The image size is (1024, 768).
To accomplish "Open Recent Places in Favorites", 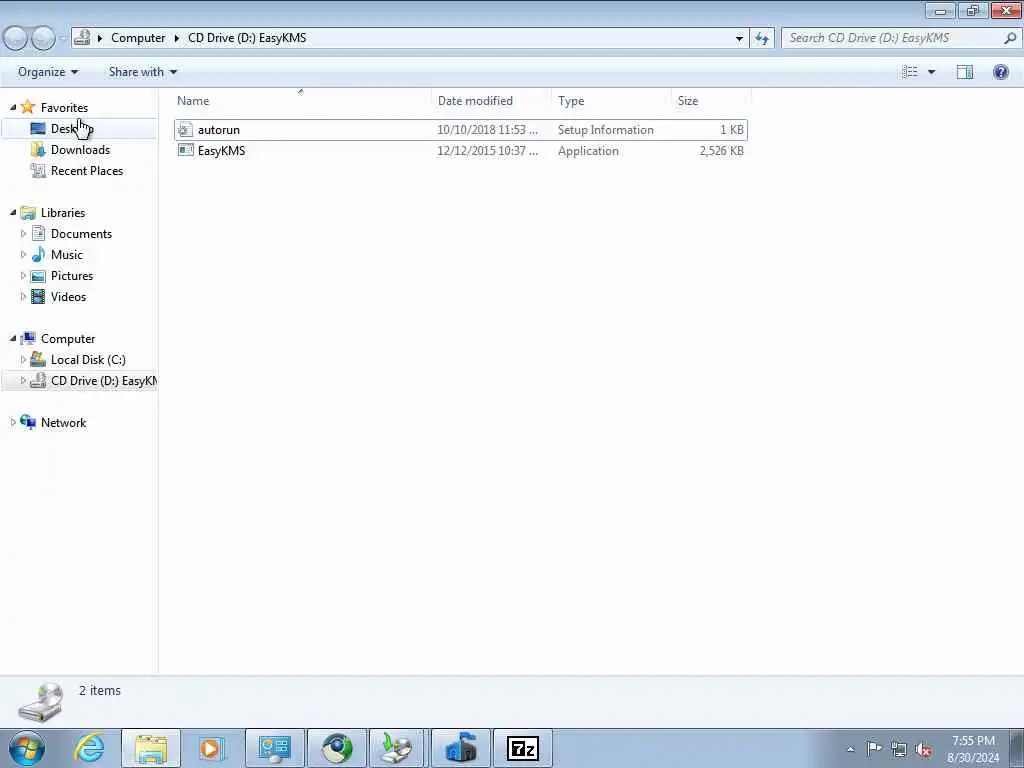I will pos(87,170).
